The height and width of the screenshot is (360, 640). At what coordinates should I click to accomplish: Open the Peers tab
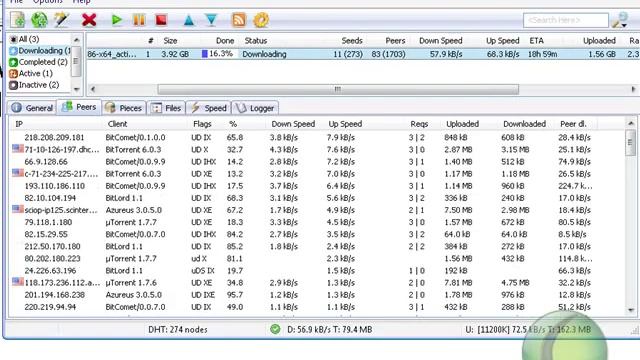tap(79, 107)
